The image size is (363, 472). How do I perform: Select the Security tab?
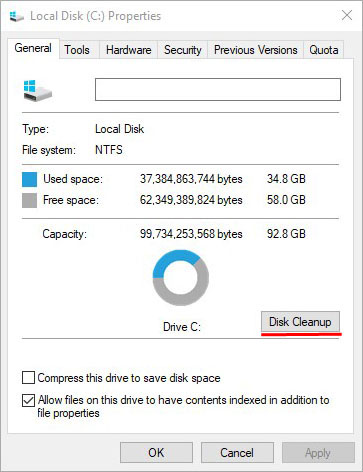point(183,50)
